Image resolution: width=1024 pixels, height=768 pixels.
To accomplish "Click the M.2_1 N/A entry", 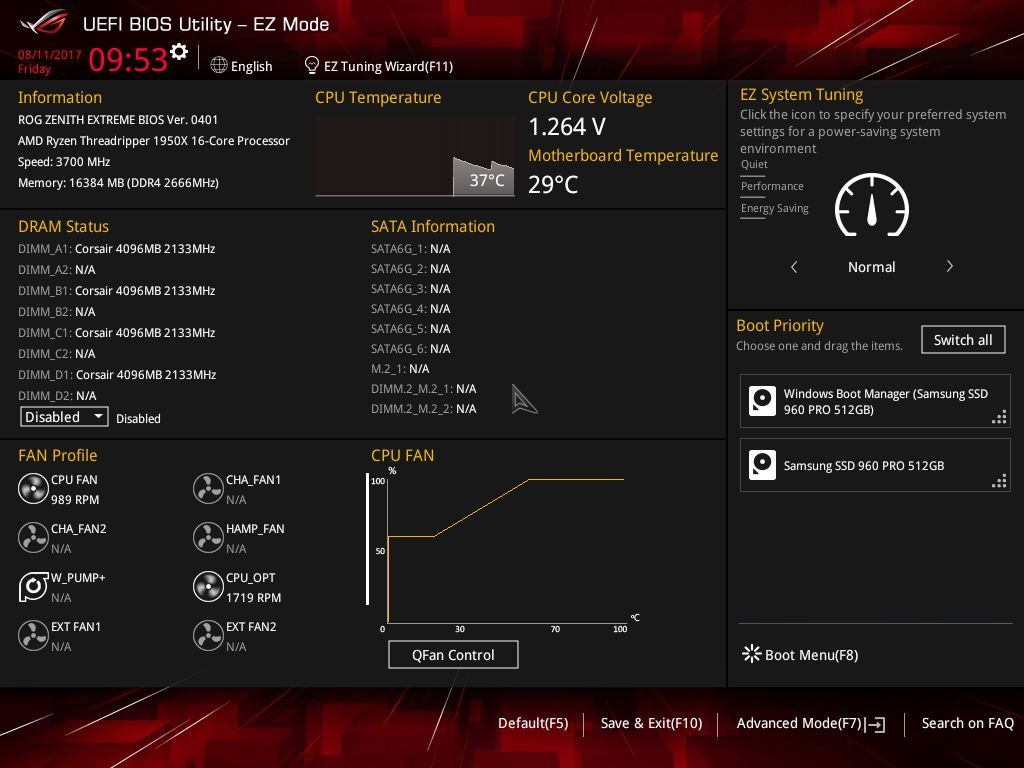I will pos(400,368).
